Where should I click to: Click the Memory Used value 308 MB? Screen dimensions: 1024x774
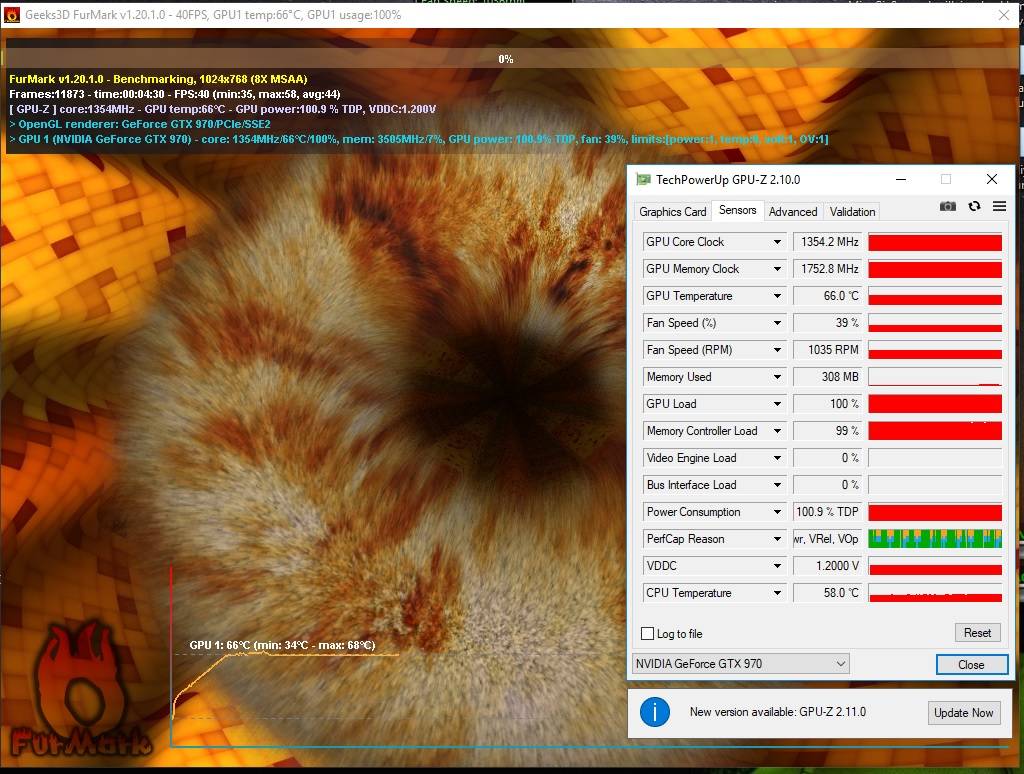(x=827, y=377)
